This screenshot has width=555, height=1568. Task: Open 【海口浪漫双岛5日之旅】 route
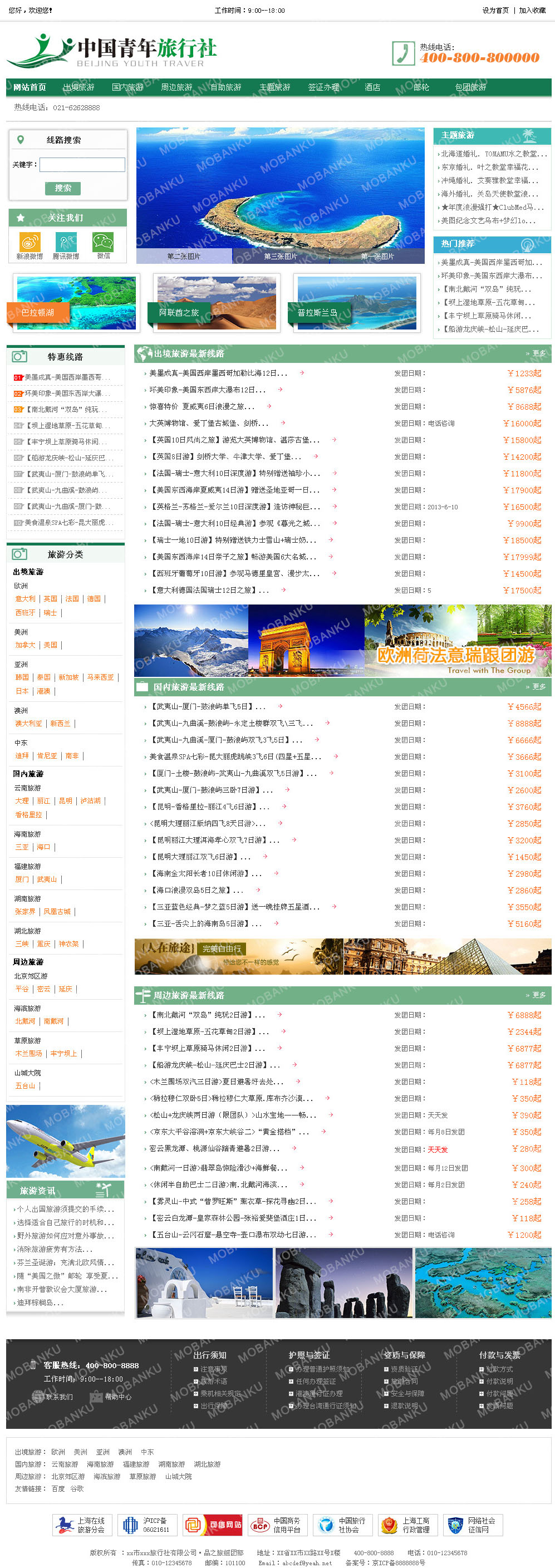pos(197,890)
